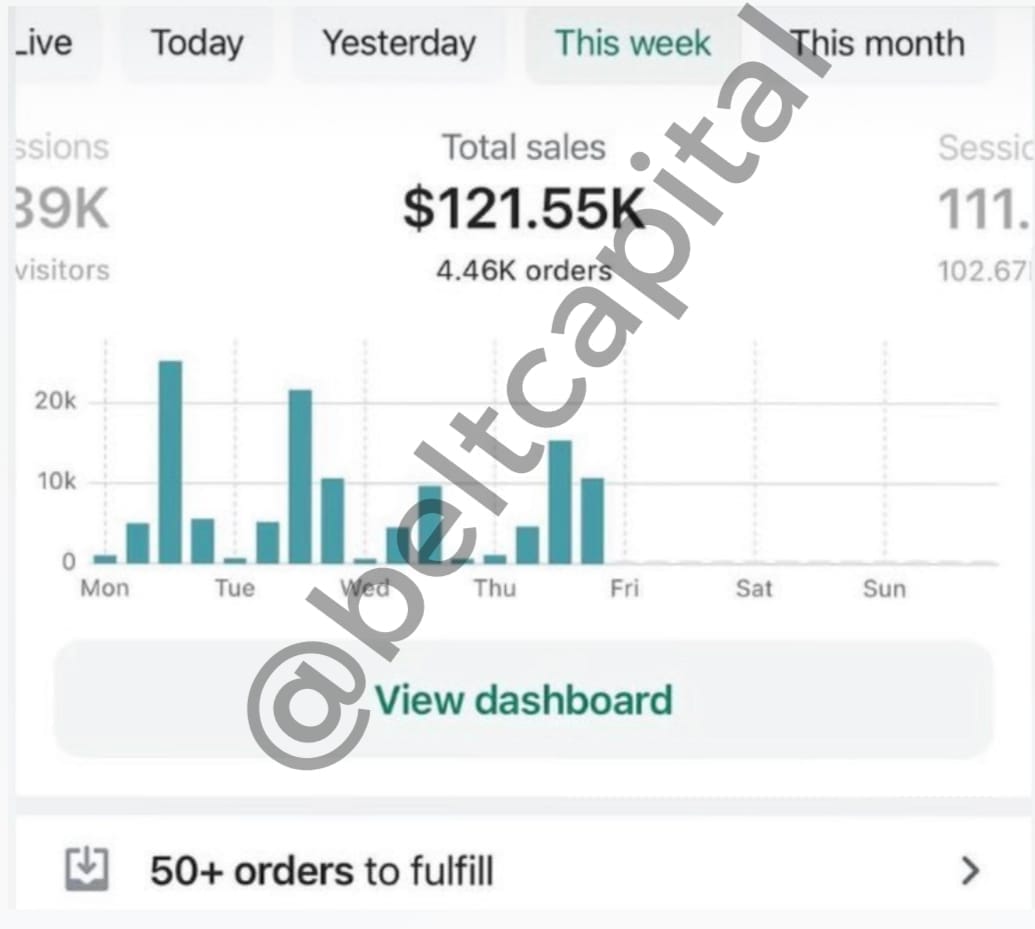1035x929 pixels.
Task: Tap the Sessions card on the right
Action: tap(984, 208)
